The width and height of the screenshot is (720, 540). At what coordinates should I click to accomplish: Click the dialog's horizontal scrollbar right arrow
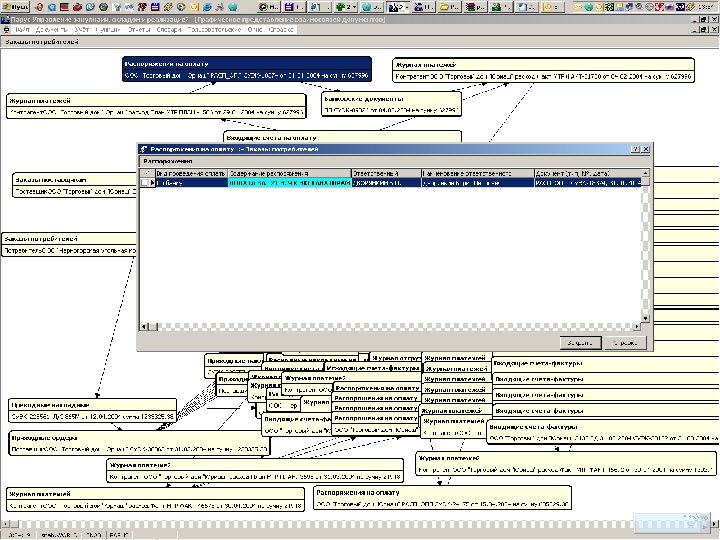[637, 326]
